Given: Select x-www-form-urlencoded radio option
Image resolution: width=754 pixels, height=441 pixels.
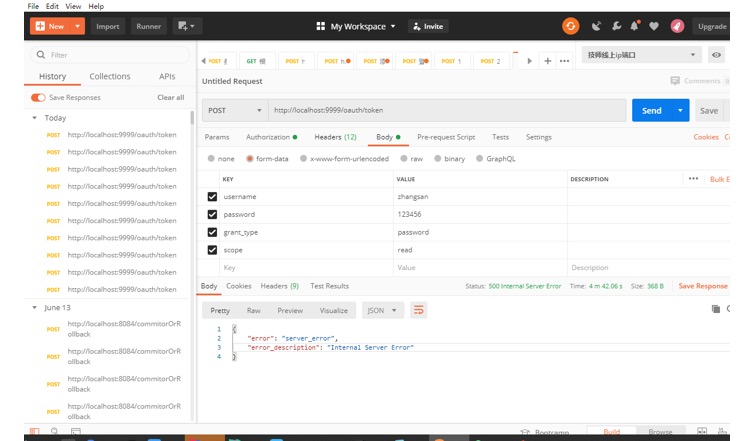Looking at the screenshot, I should tap(303, 159).
